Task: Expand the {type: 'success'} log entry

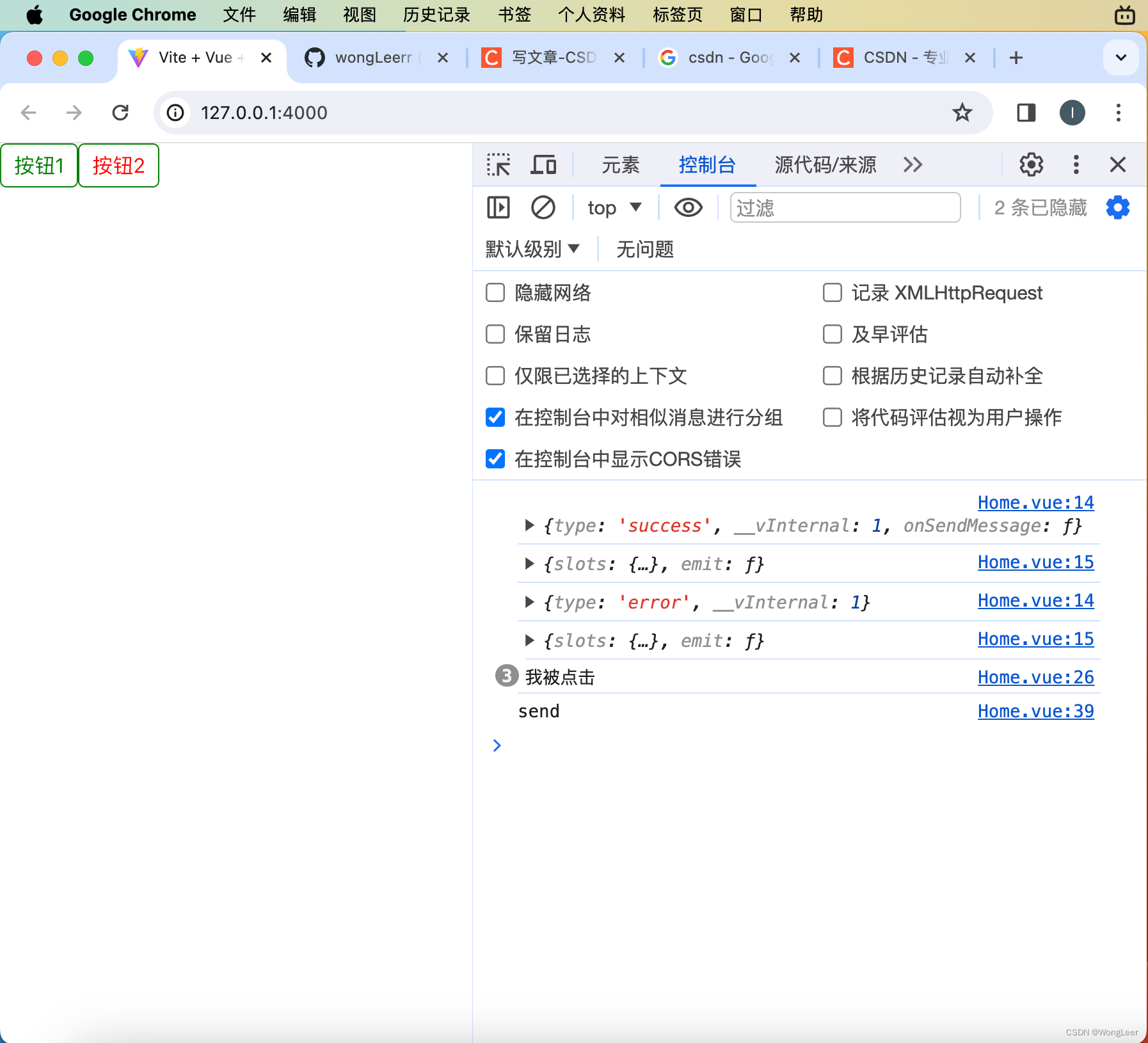Action: tap(530, 525)
